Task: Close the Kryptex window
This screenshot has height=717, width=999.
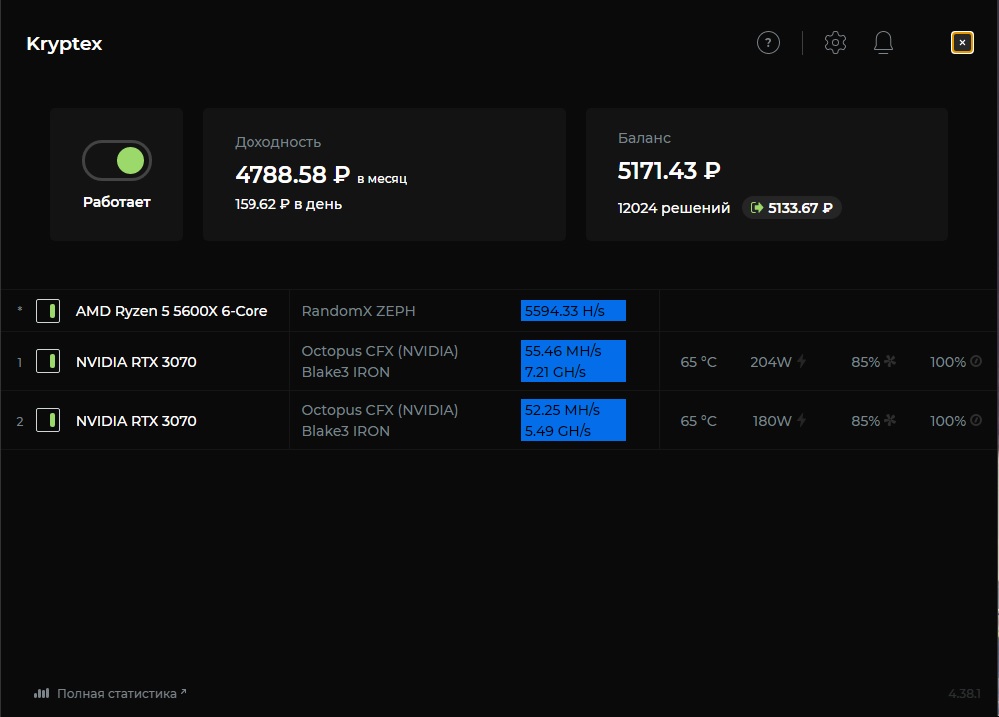Action: pyautogui.click(x=962, y=43)
